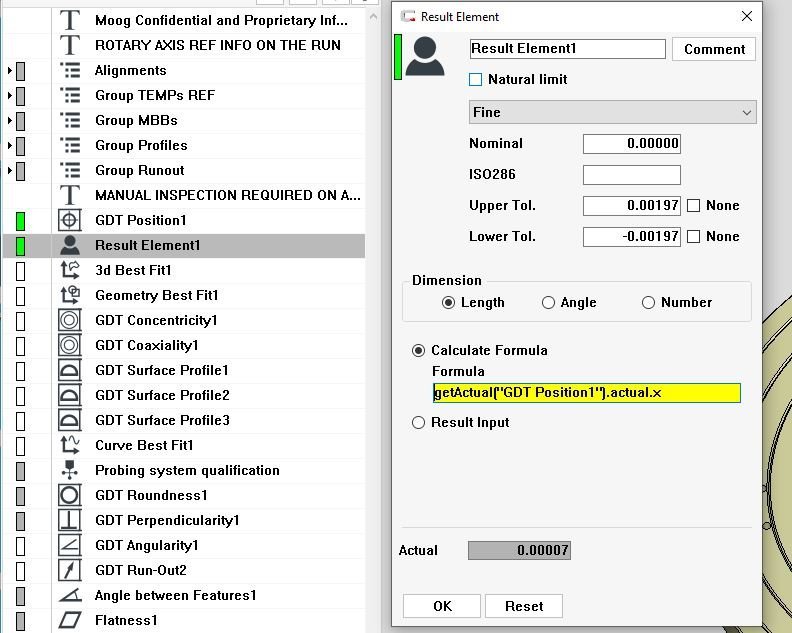Click the Curve Best Fit1 icon
Image resolution: width=792 pixels, height=633 pixels.
[x=70, y=445]
